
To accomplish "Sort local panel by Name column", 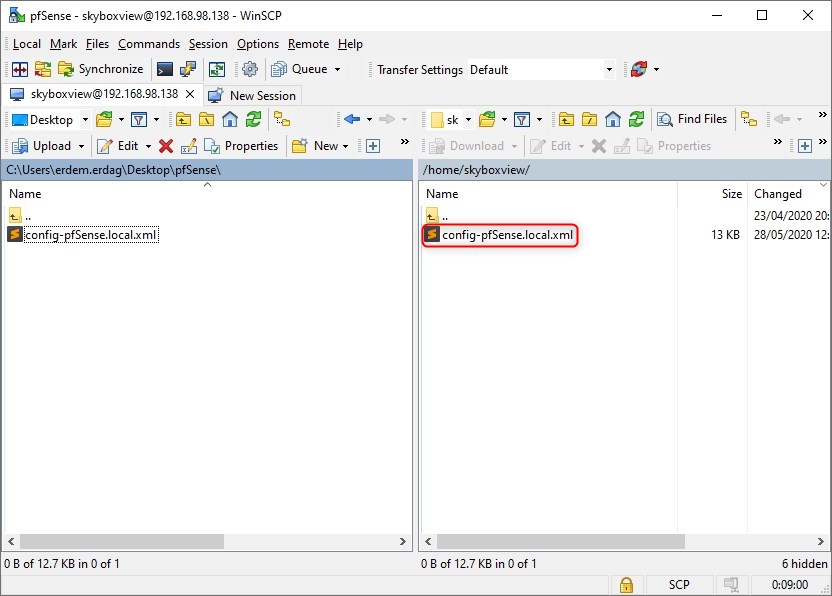I will tap(207, 194).
